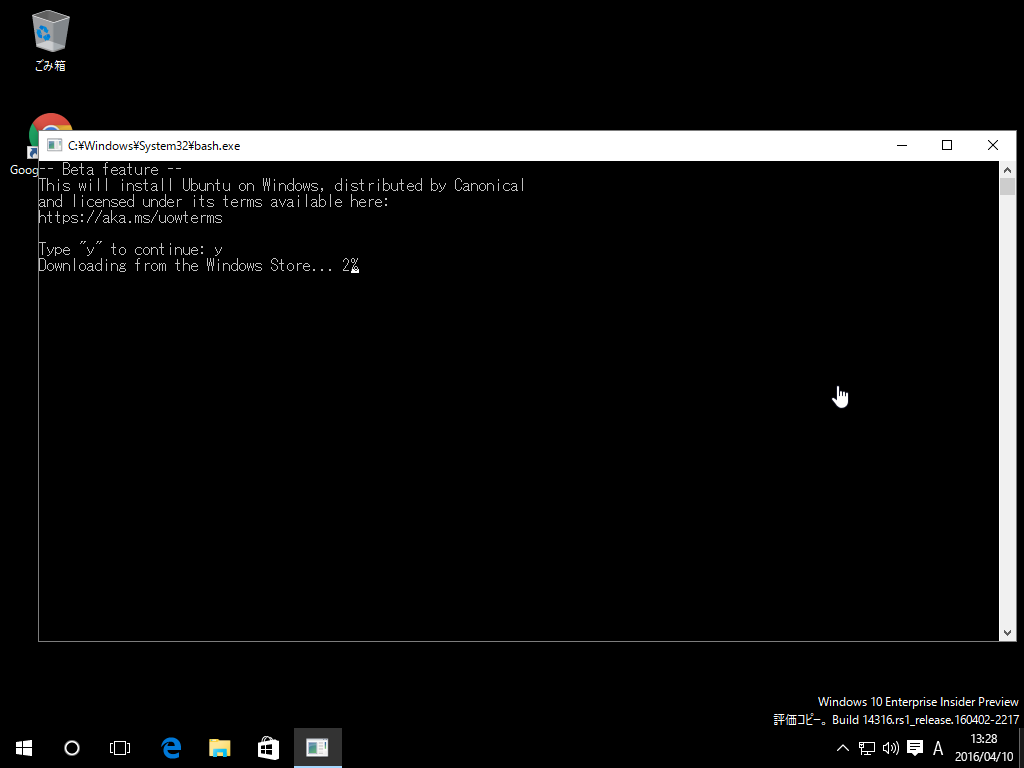Close the bash.exe window
The height and width of the screenshot is (768, 1024).
993,146
